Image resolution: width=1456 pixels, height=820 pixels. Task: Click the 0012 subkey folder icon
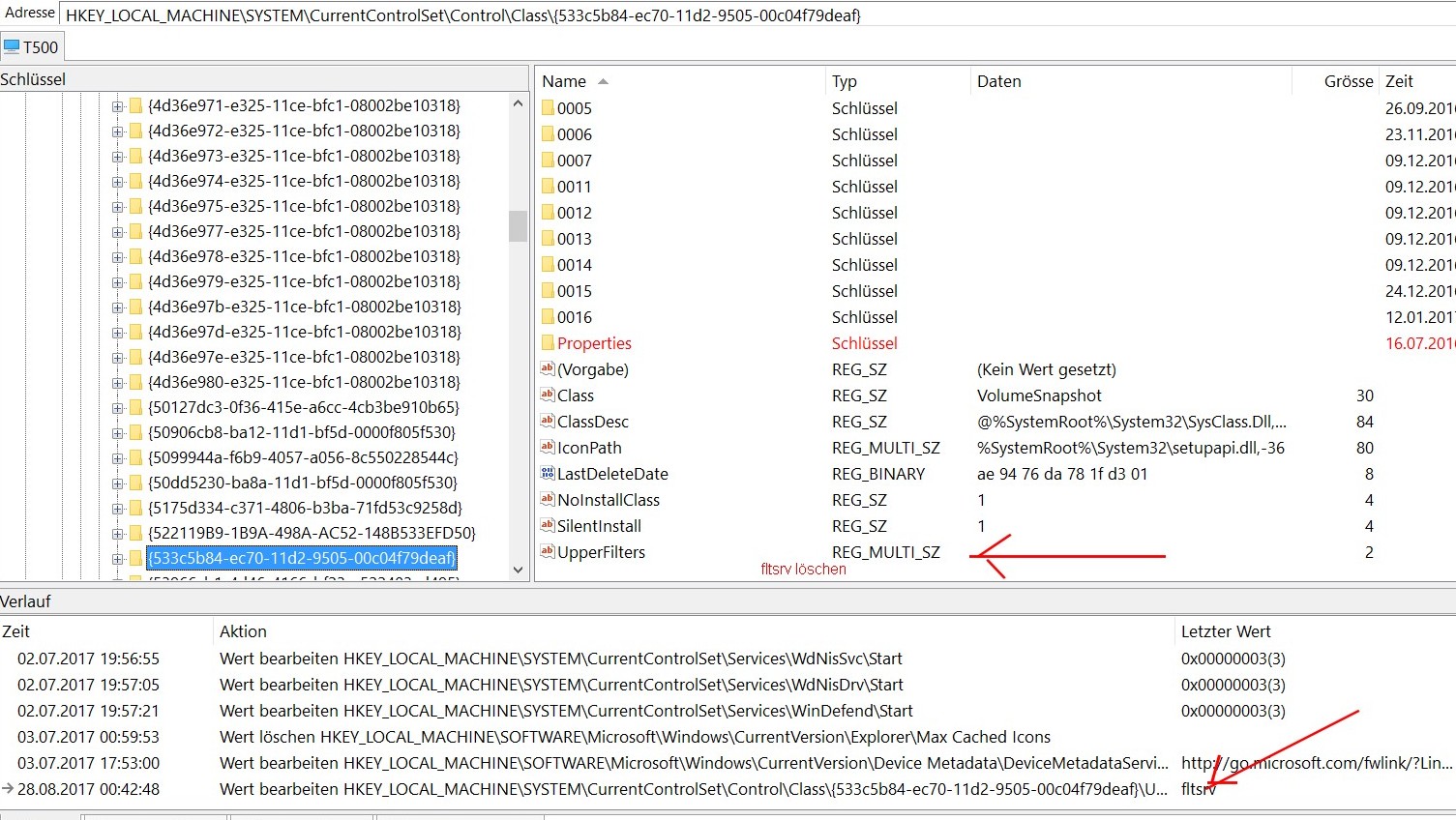[548, 212]
